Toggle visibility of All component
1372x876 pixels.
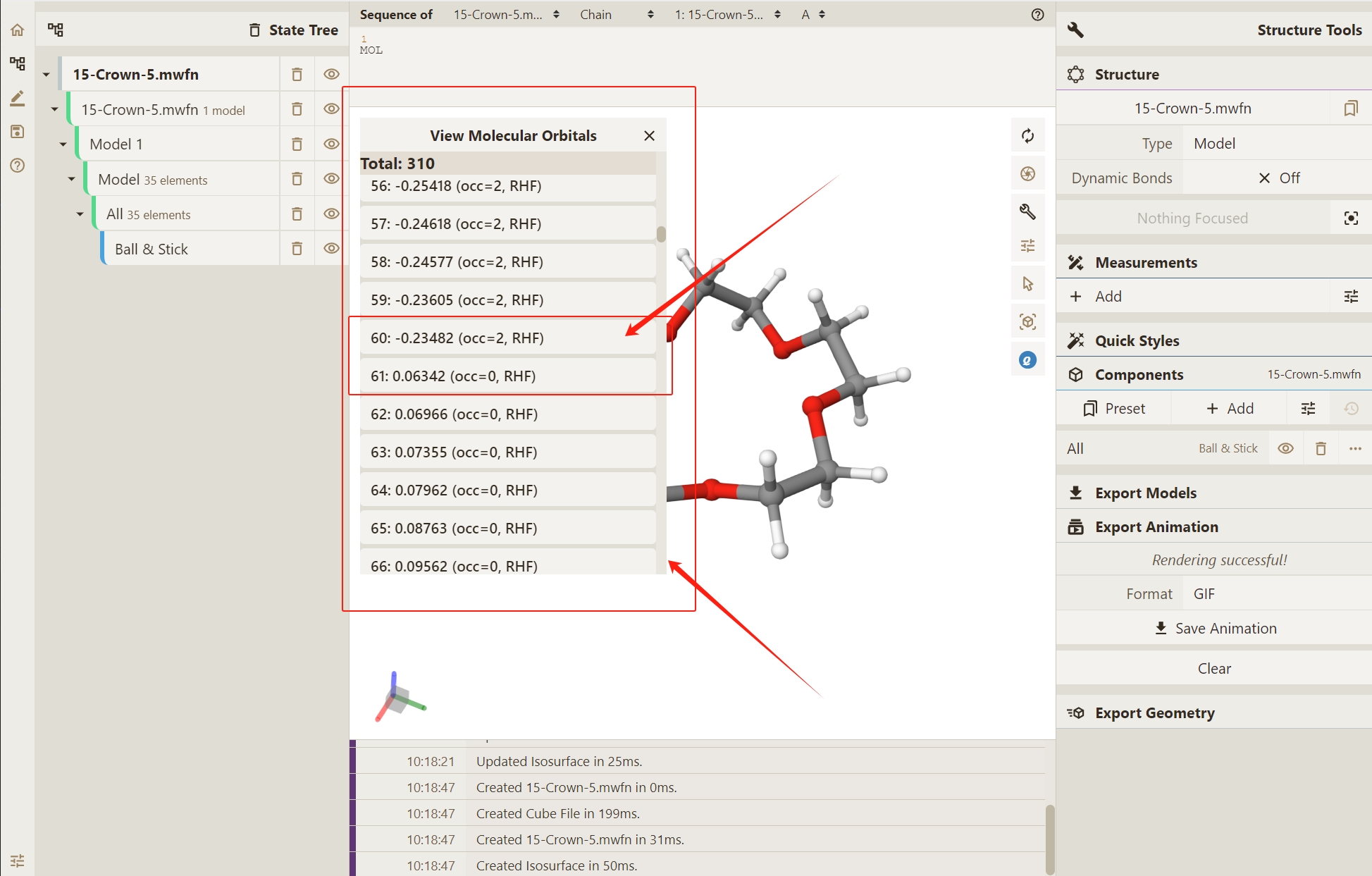coord(1285,449)
